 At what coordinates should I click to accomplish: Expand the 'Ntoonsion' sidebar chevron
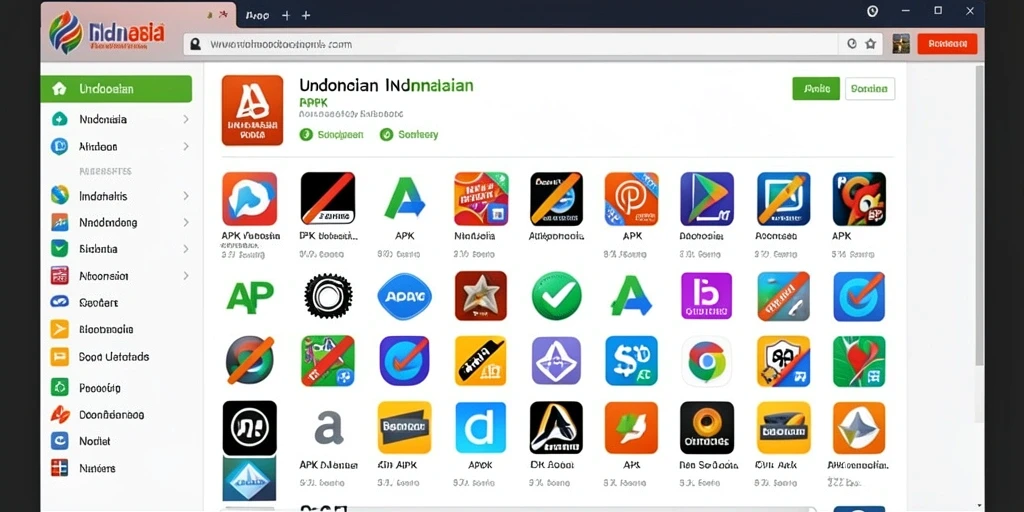(x=186, y=276)
